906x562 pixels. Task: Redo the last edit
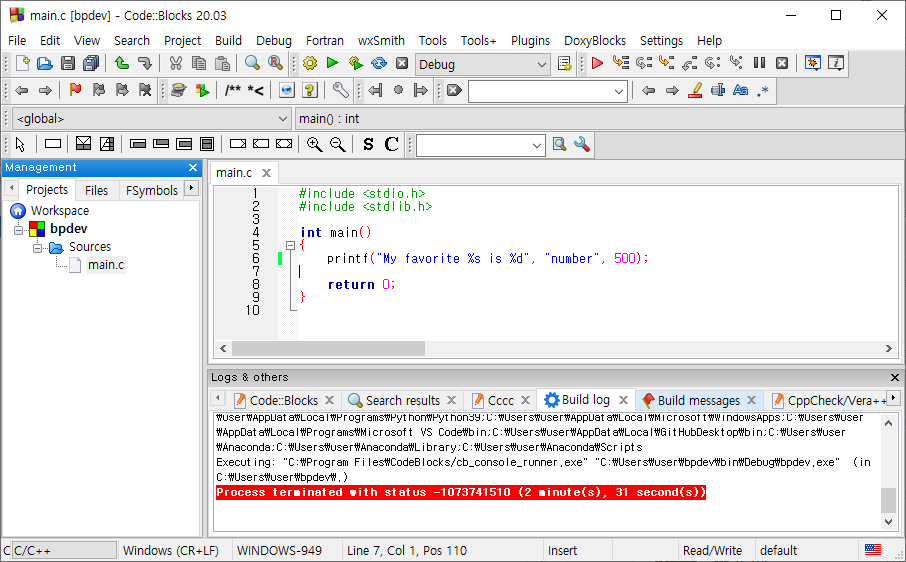click(145, 64)
